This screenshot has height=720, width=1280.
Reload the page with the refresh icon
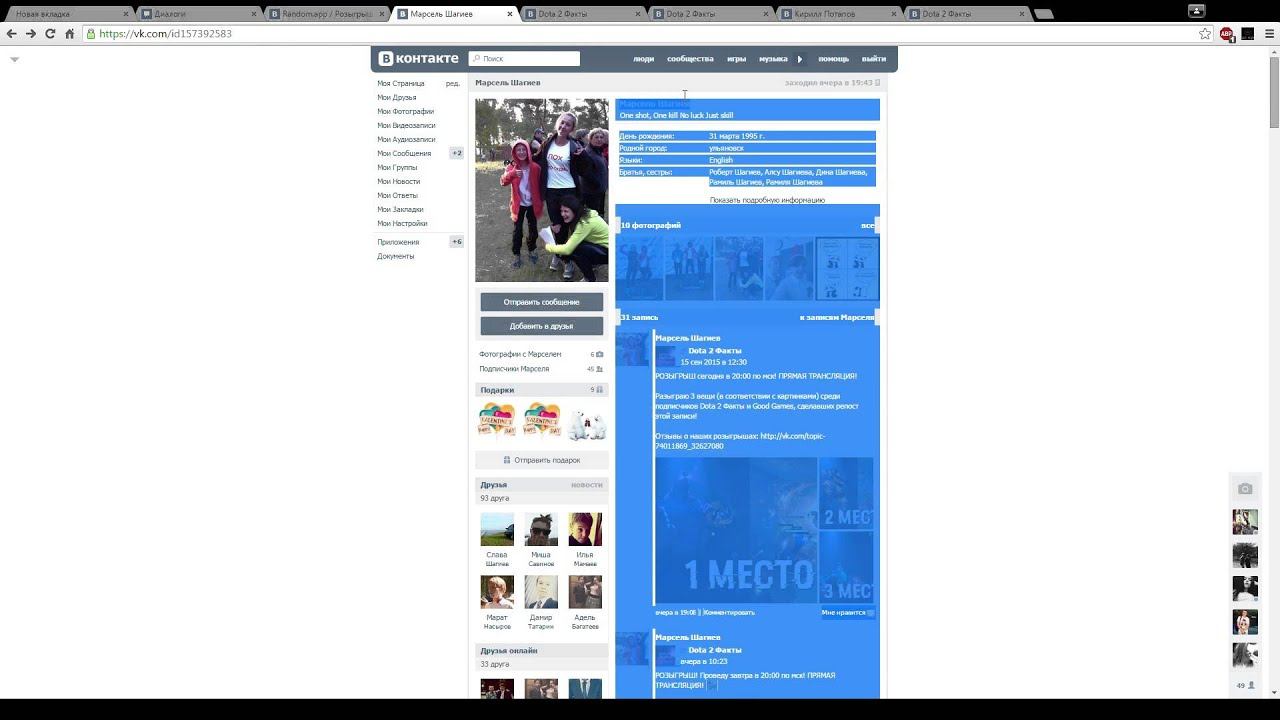click(x=50, y=33)
